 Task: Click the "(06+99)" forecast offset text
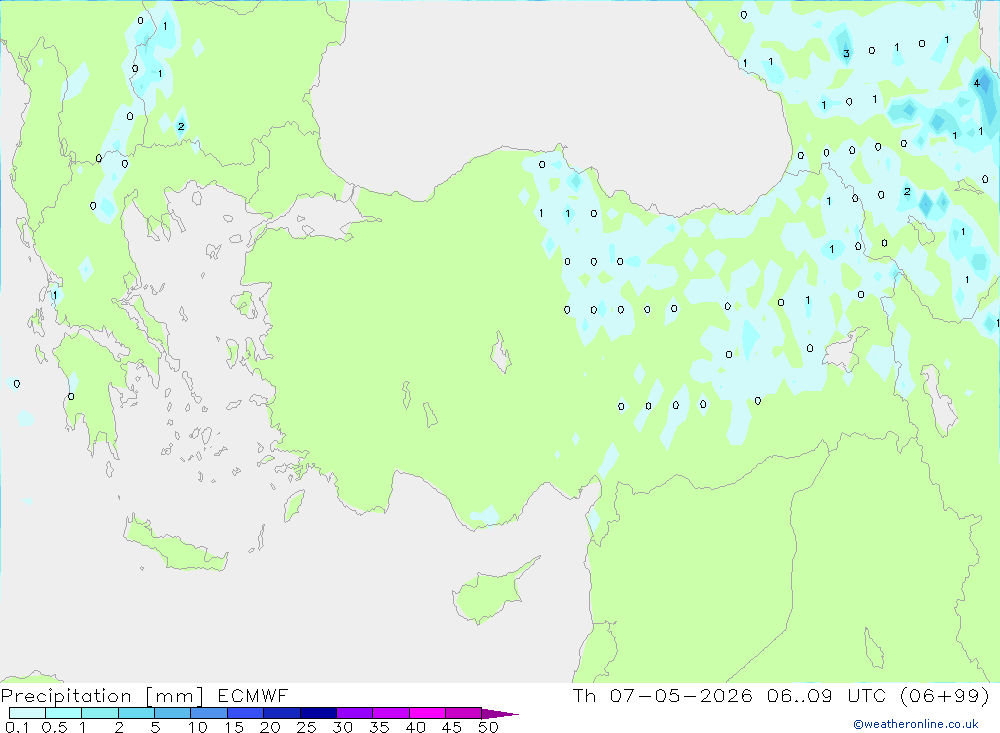[944, 696]
